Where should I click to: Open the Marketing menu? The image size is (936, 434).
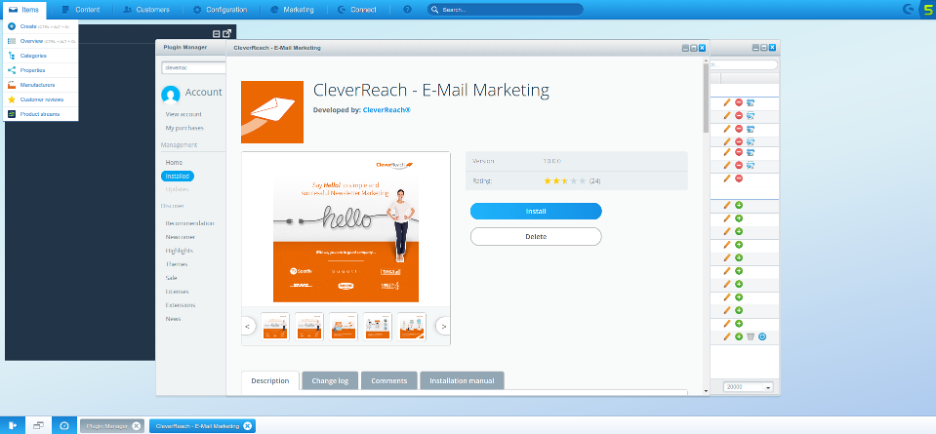click(292, 10)
